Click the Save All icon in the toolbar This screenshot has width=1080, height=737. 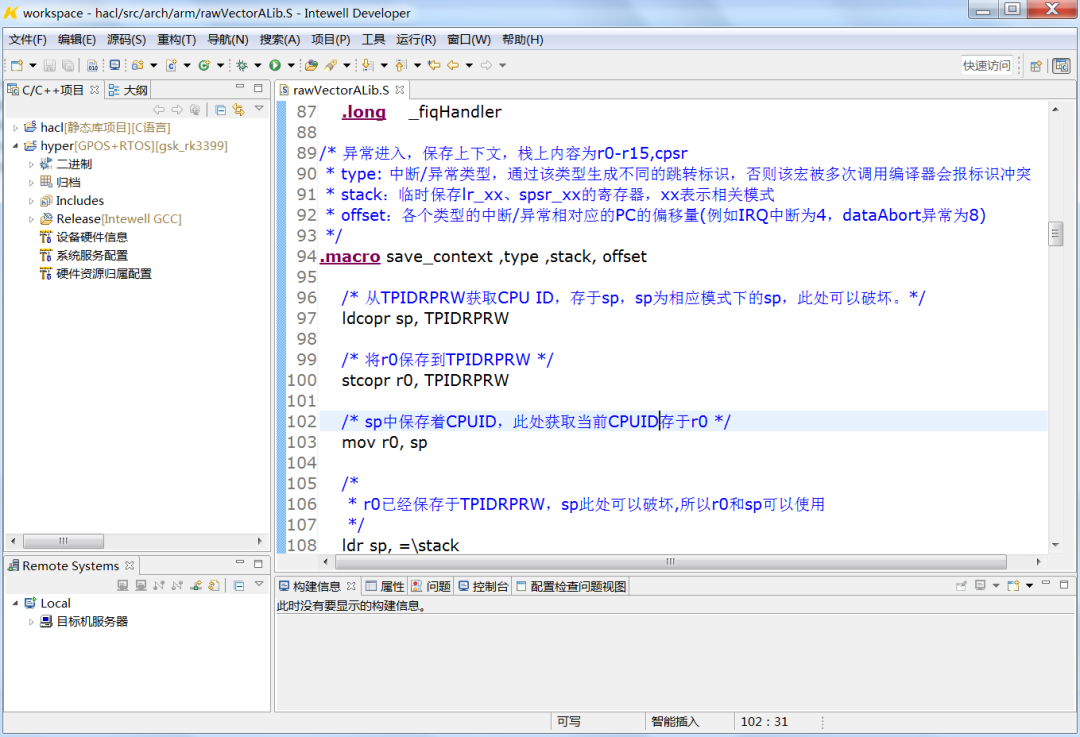[67, 64]
